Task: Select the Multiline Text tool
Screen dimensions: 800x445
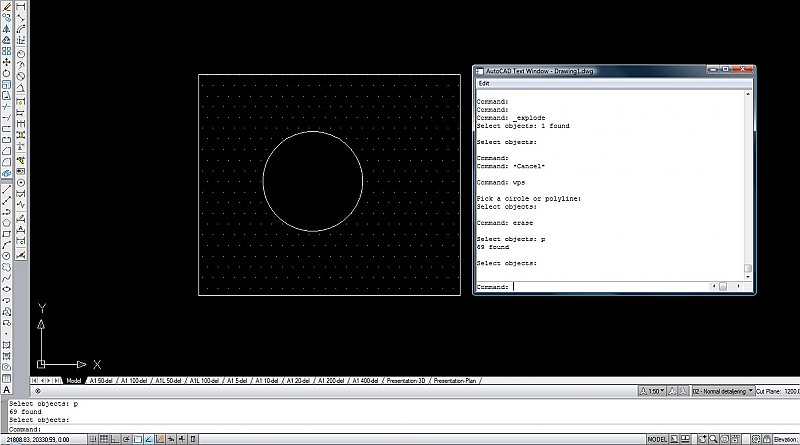Action: [7, 389]
